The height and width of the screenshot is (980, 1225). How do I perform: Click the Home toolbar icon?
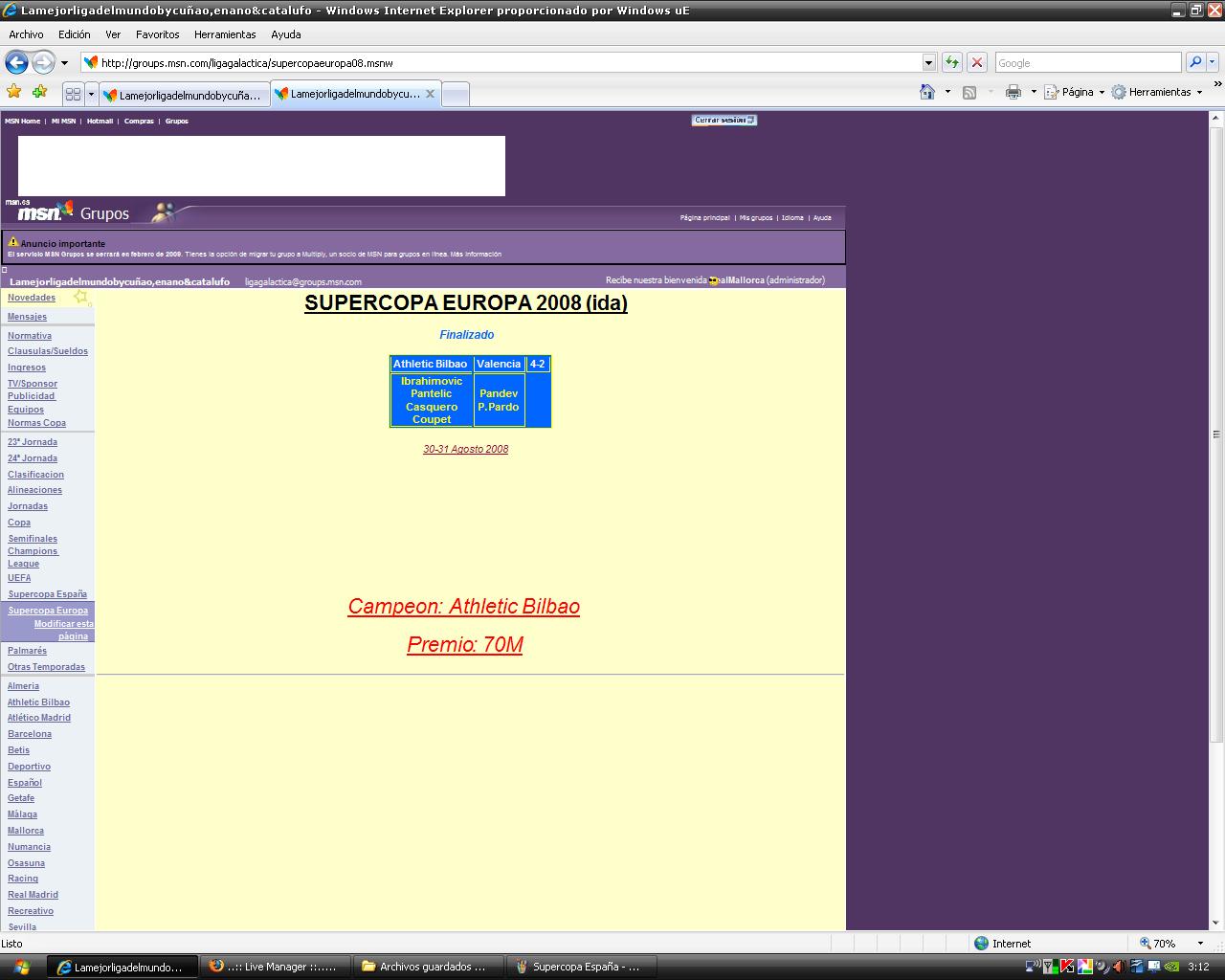tap(927, 92)
